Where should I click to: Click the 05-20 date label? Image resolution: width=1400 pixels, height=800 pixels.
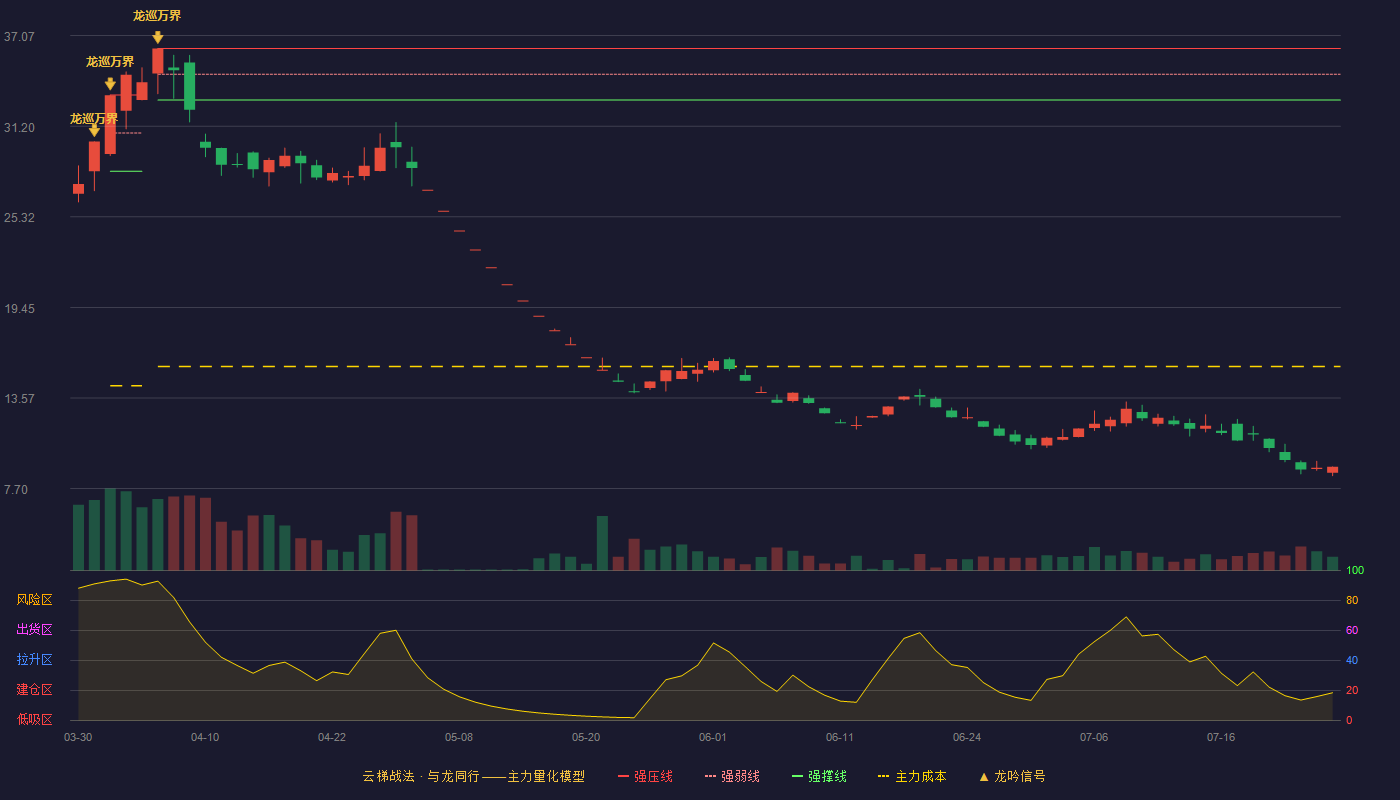tap(586, 737)
